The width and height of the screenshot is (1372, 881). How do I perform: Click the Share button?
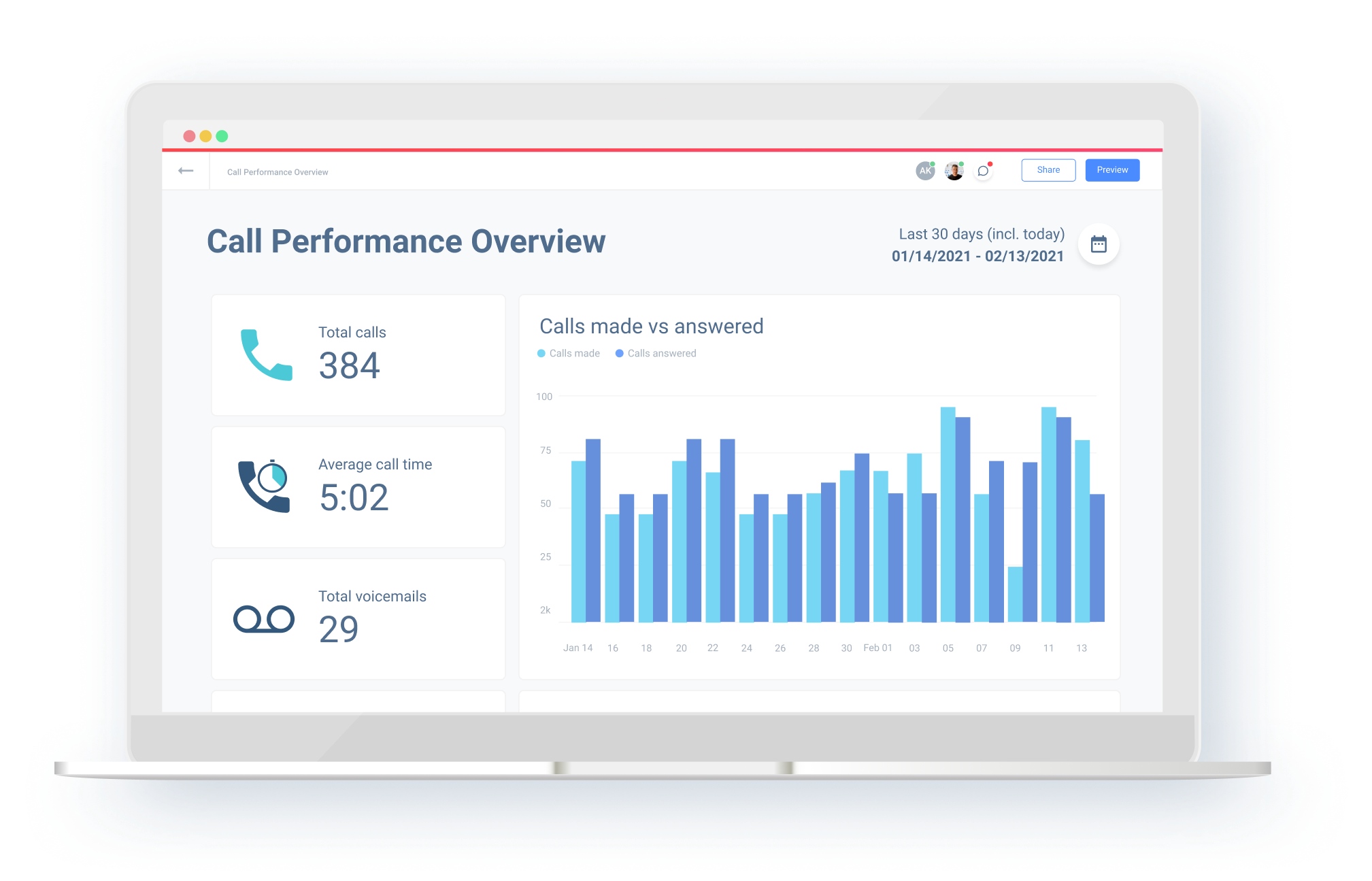point(1046,169)
